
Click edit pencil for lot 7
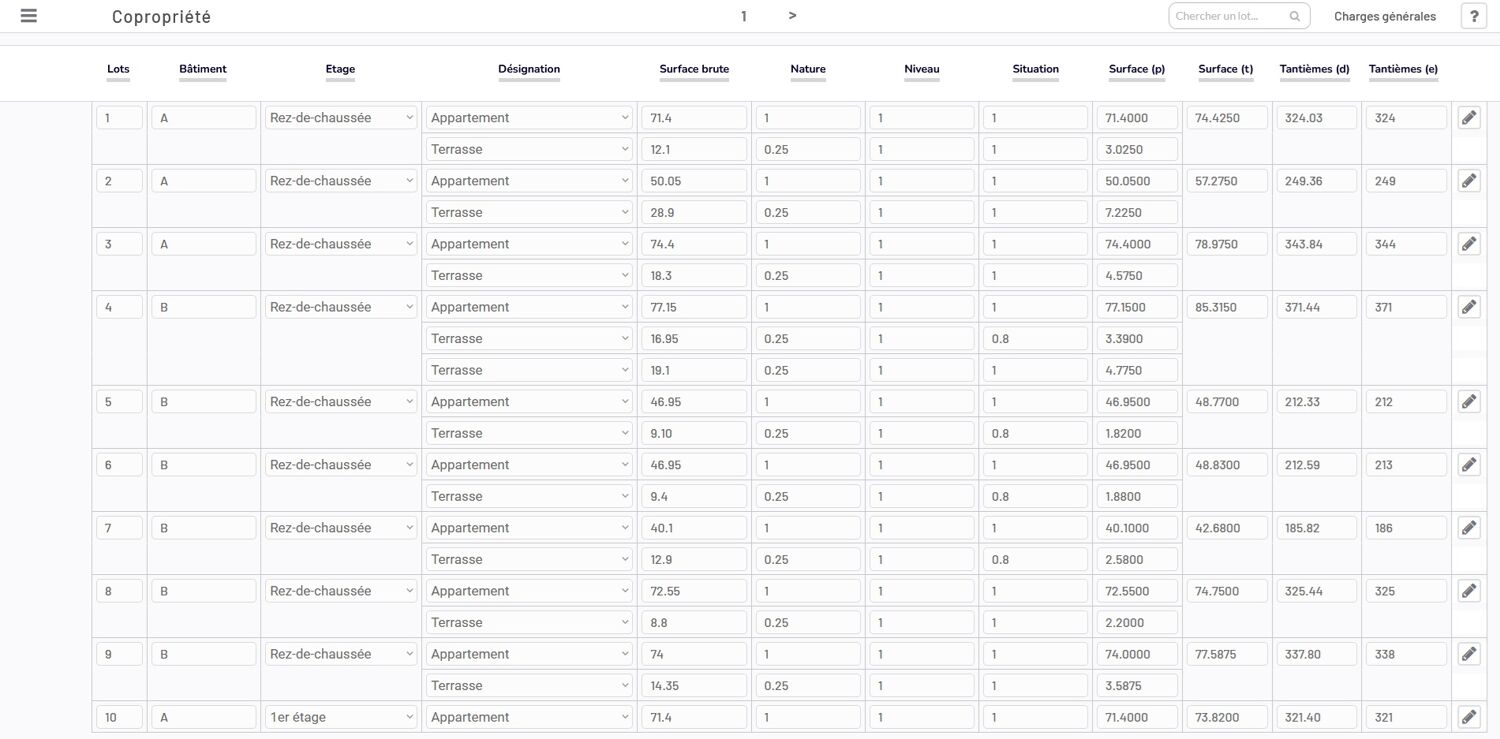[1468, 528]
